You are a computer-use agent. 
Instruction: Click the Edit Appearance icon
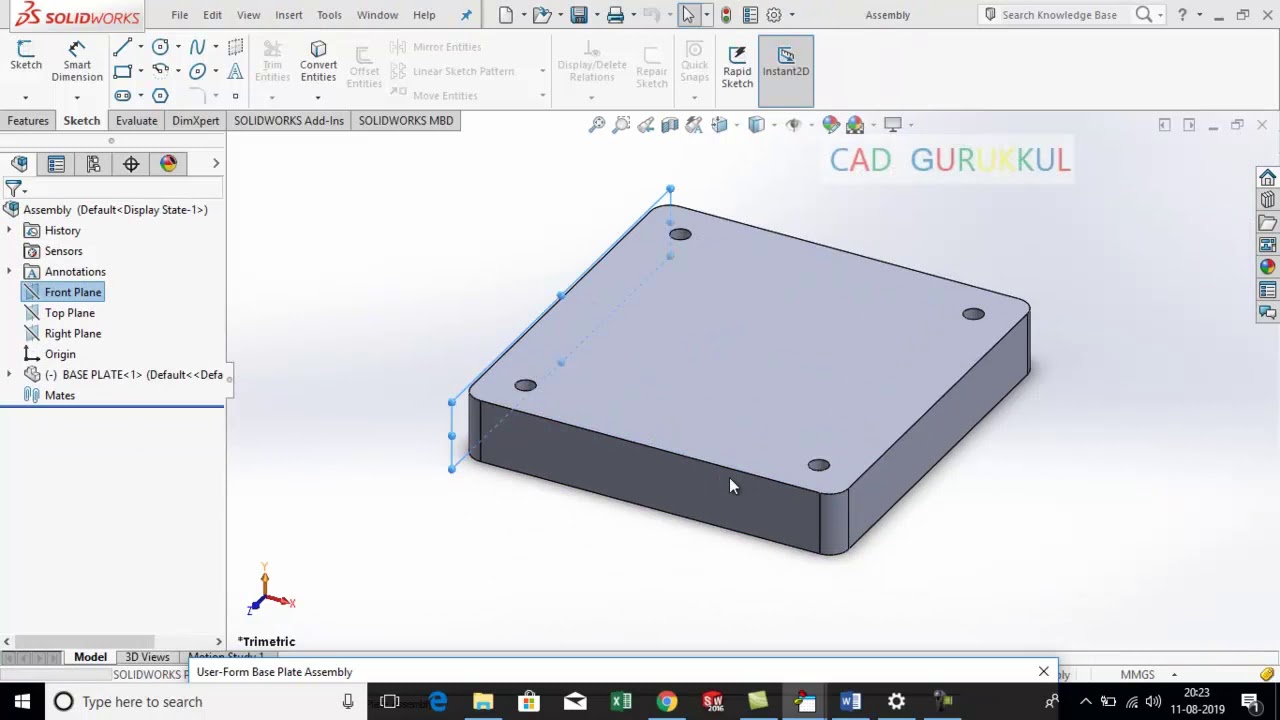tap(831, 125)
